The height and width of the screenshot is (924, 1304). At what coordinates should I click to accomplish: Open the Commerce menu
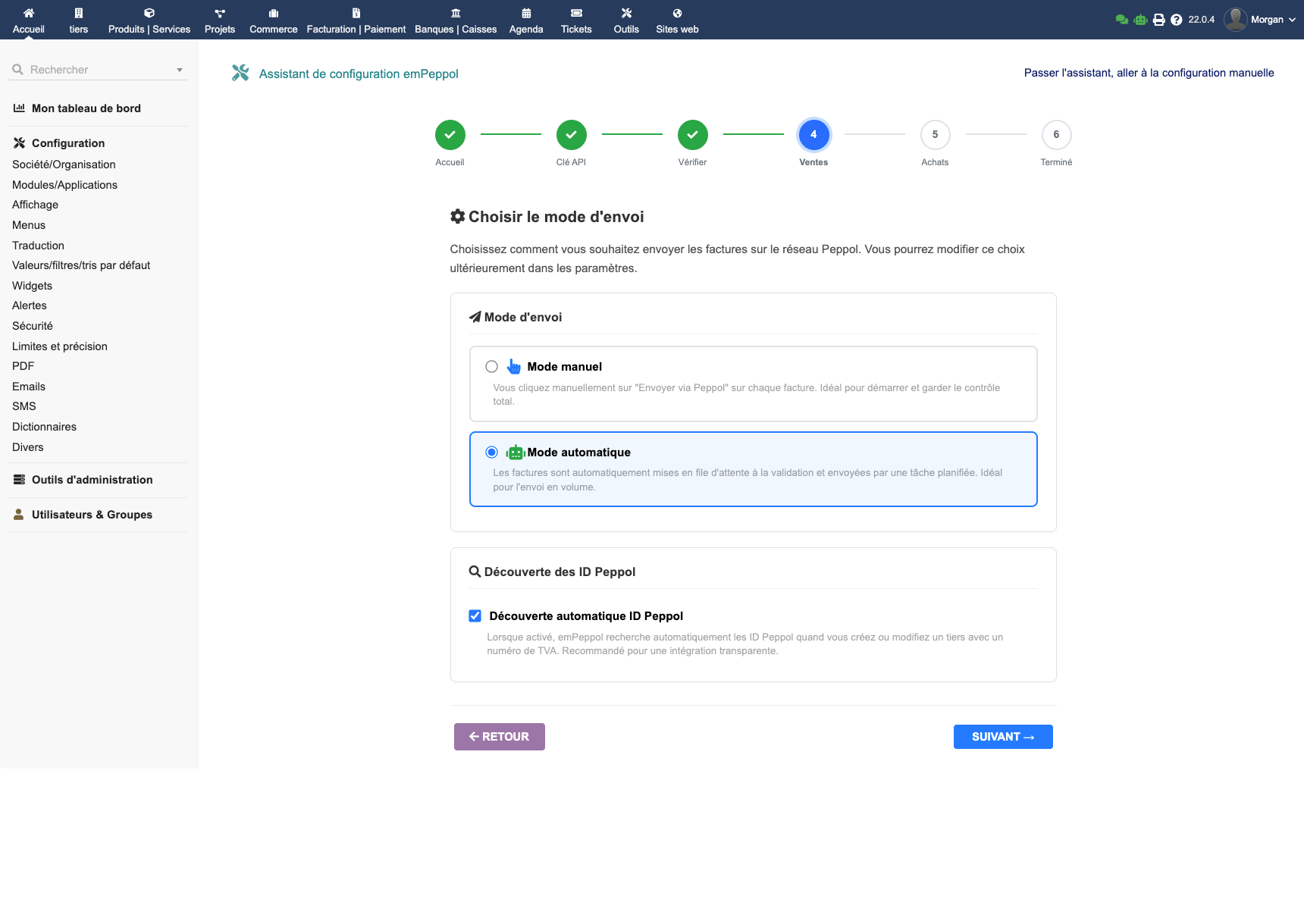274,20
